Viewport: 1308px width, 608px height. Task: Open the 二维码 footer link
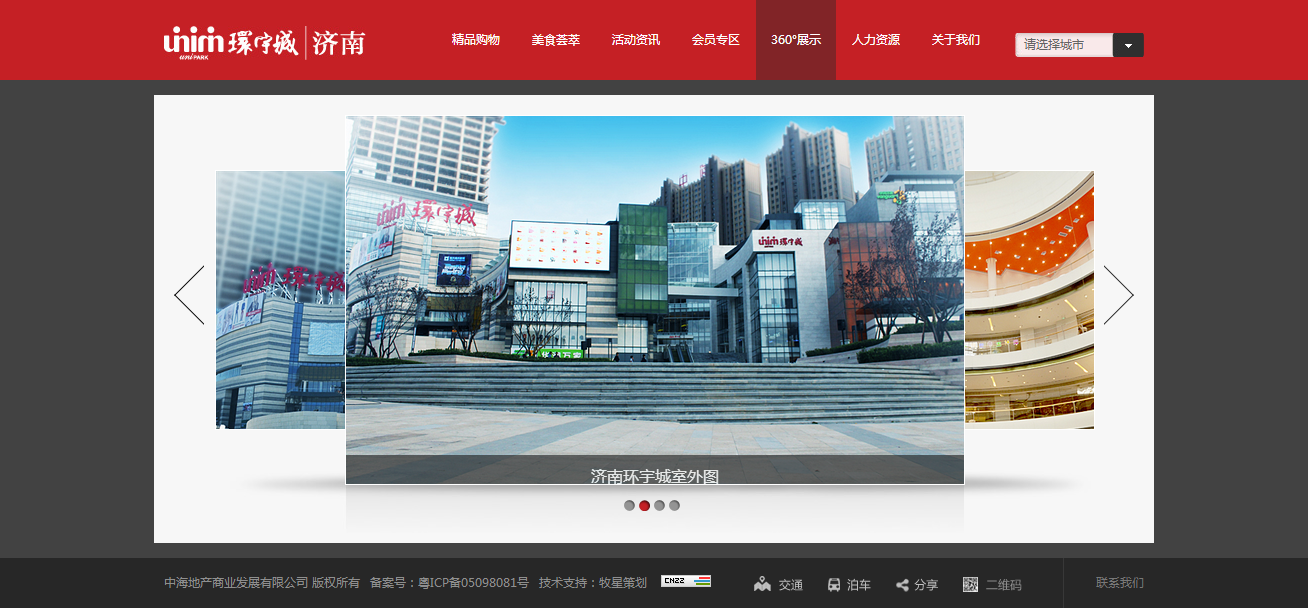point(1004,585)
